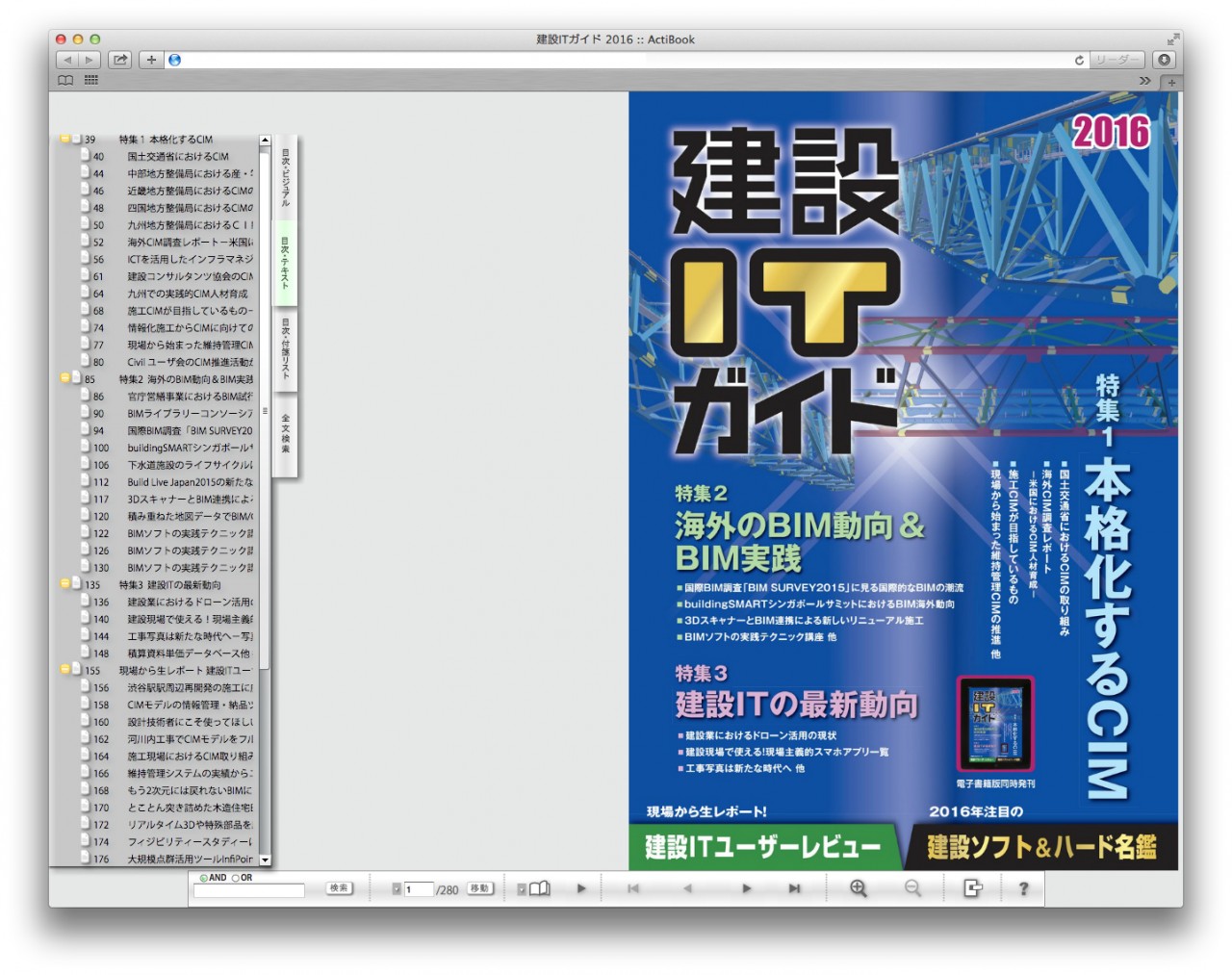Viewport: 1232px width, 975px height.
Task: Click the export/exit page icon in bottom bar
Action: pos(973,888)
